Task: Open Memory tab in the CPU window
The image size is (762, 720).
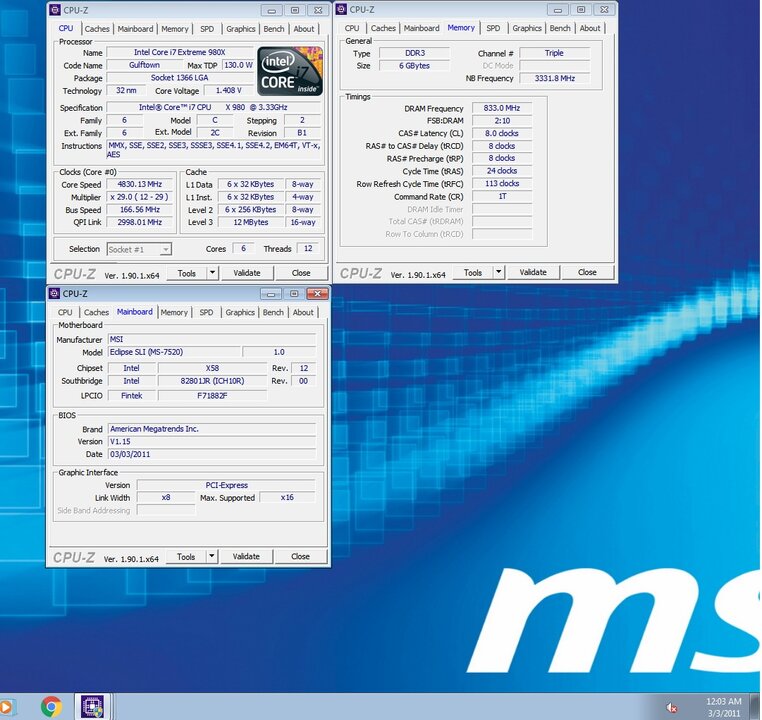Action: click(x=174, y=29)
